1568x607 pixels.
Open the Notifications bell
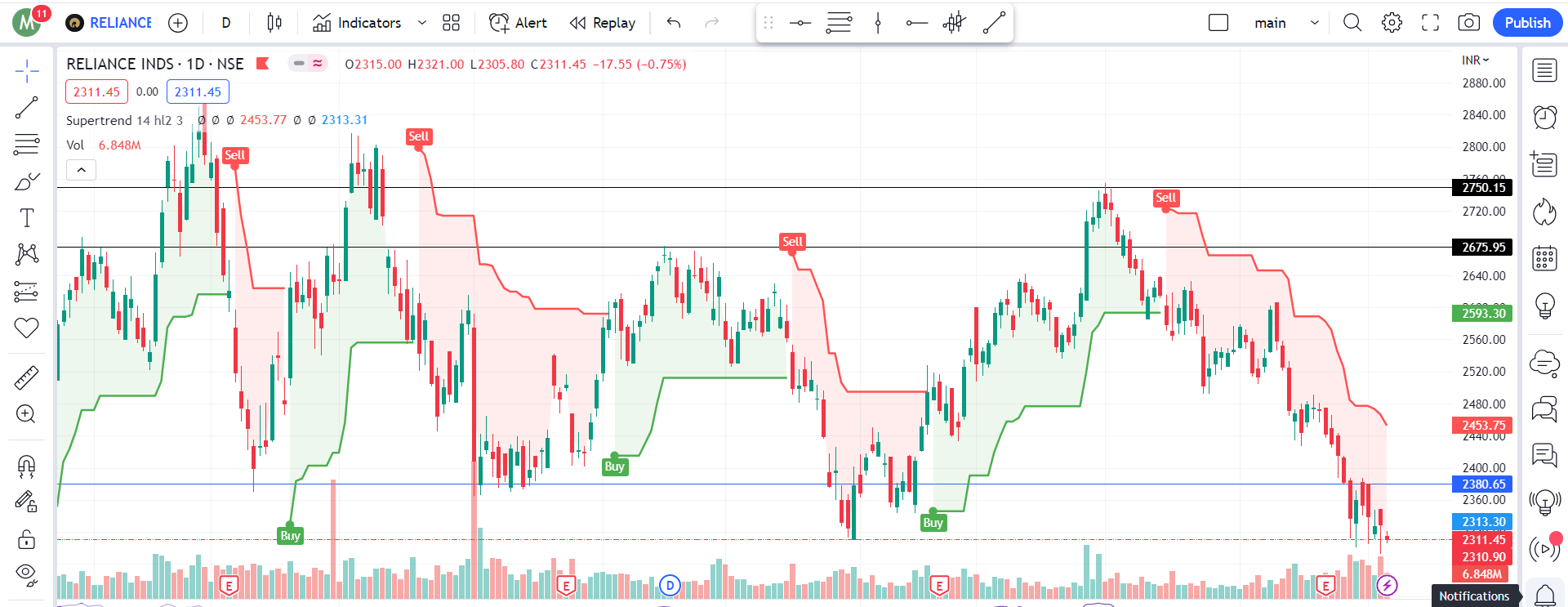(x=1544, y=596)
